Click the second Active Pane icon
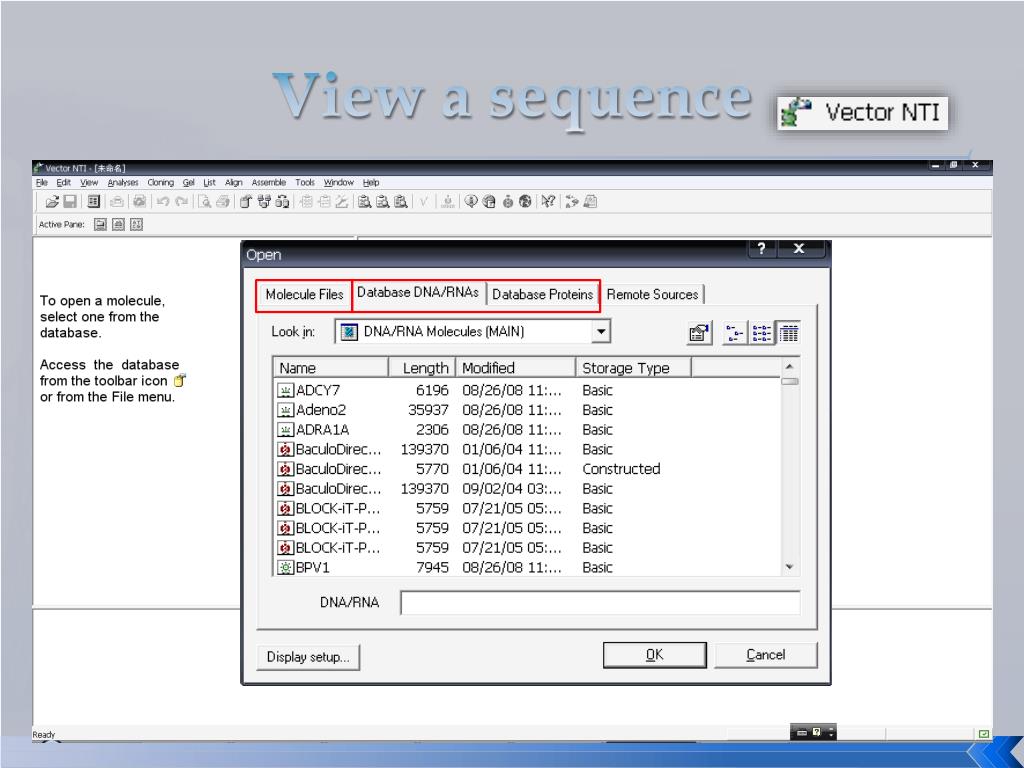 tap(118, 225)
